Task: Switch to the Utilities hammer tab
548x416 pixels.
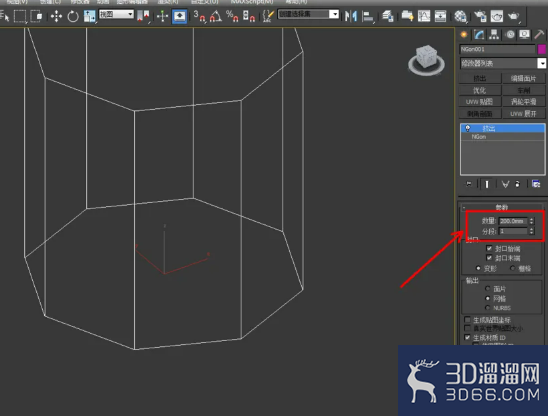Action: (539, 35)
